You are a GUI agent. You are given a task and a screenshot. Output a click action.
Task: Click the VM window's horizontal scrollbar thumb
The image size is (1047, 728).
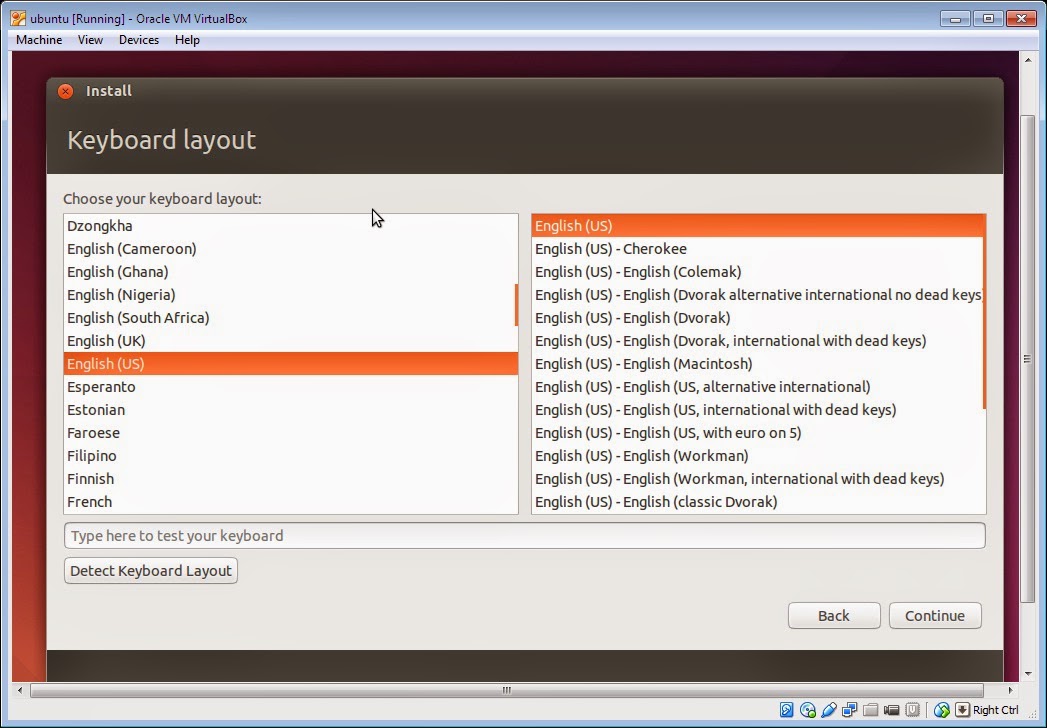coord(507,690)
